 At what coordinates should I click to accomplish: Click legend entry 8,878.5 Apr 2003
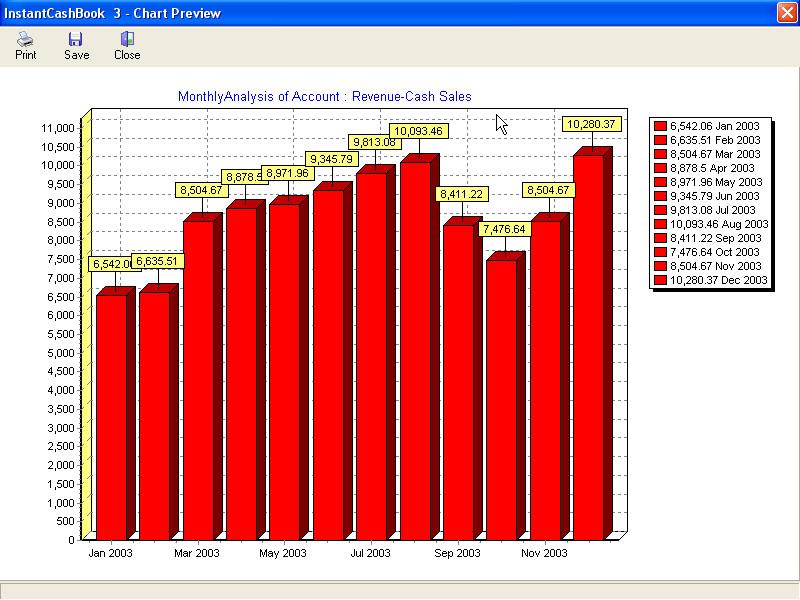pyautogui.click(x=712, y=168)
